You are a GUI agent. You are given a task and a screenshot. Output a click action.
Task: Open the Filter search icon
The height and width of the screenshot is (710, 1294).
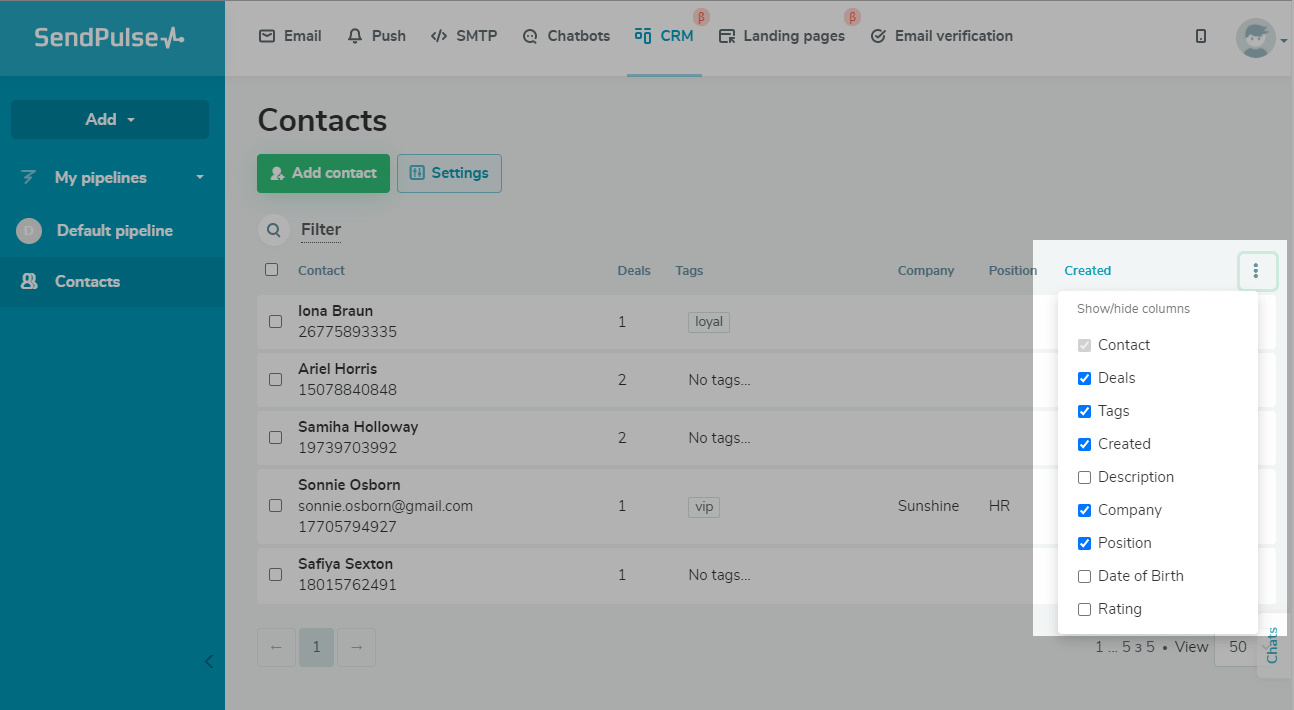coord(273,230)
